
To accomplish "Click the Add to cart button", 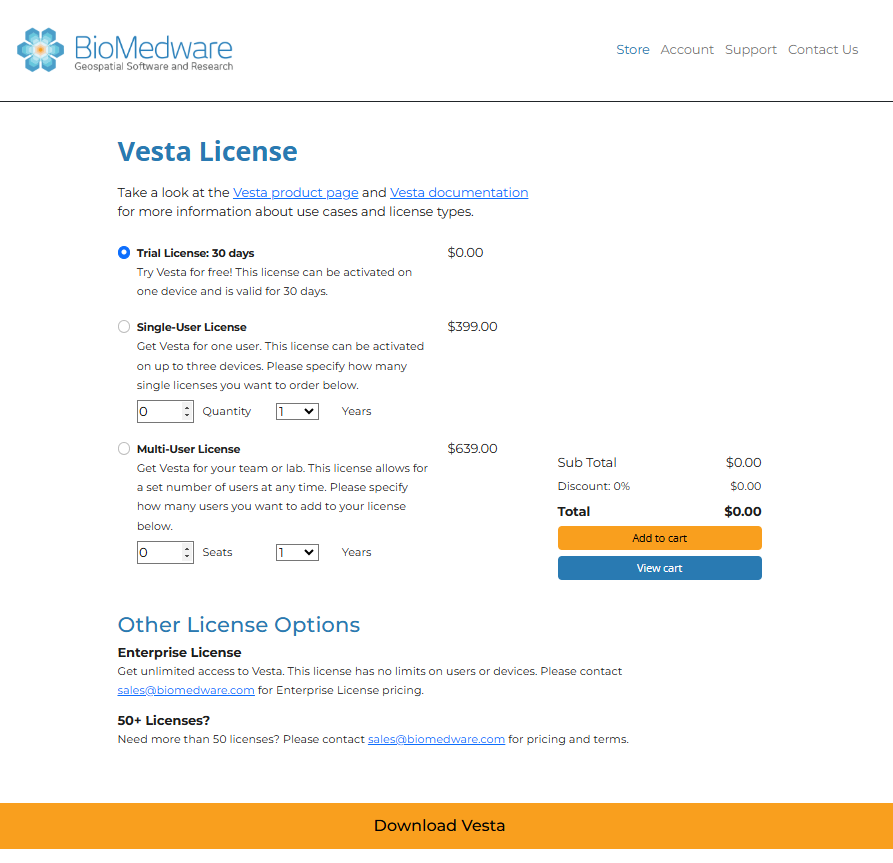I will tap(659, 538).
